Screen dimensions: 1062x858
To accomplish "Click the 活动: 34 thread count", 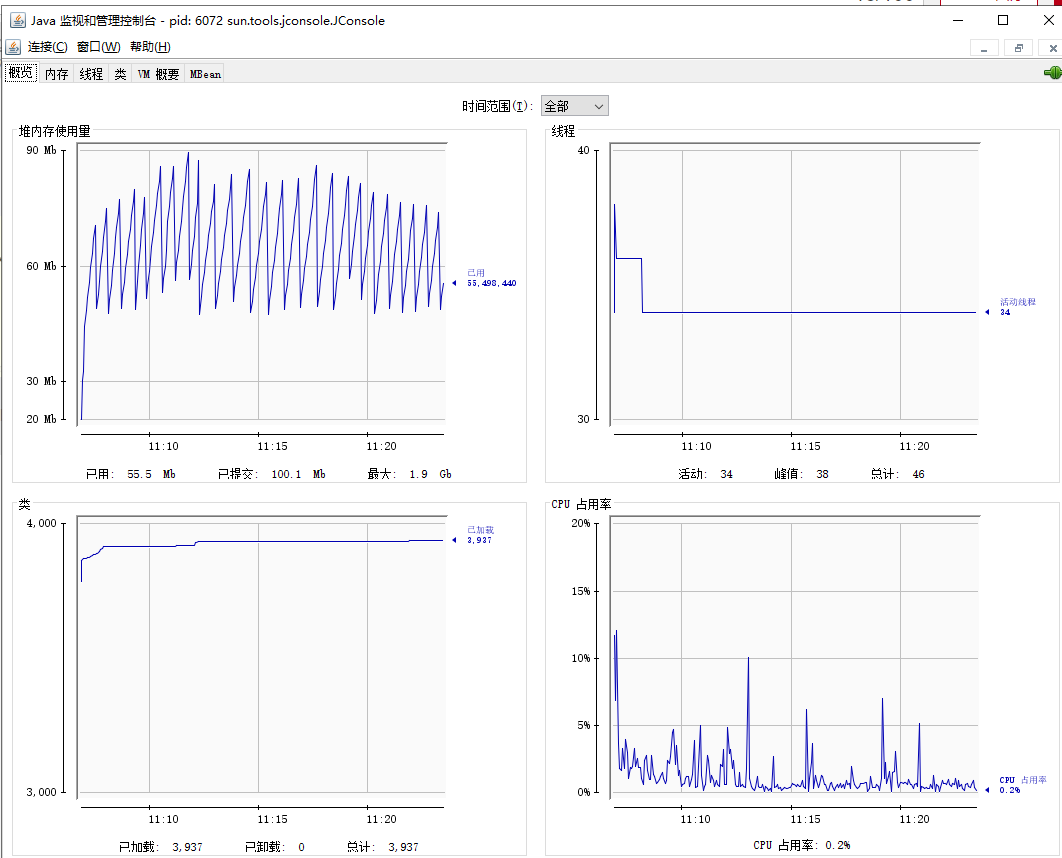I will [x=706, y=474].
